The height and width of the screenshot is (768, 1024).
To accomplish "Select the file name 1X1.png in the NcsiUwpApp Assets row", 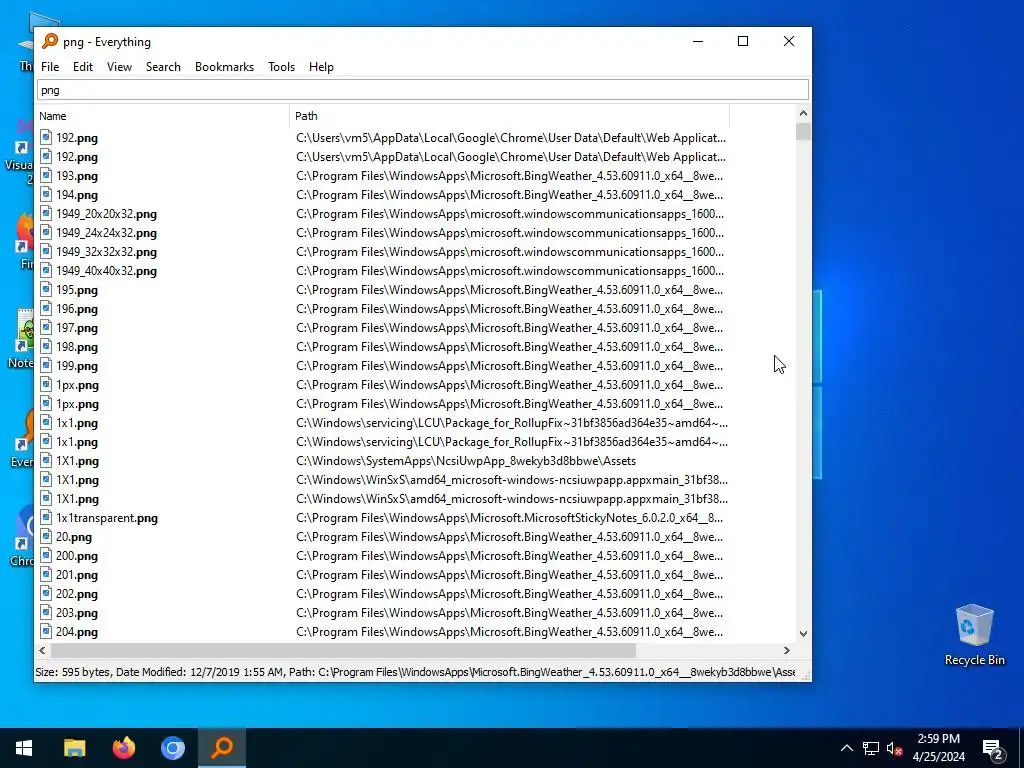I will [x=77, y=461].
